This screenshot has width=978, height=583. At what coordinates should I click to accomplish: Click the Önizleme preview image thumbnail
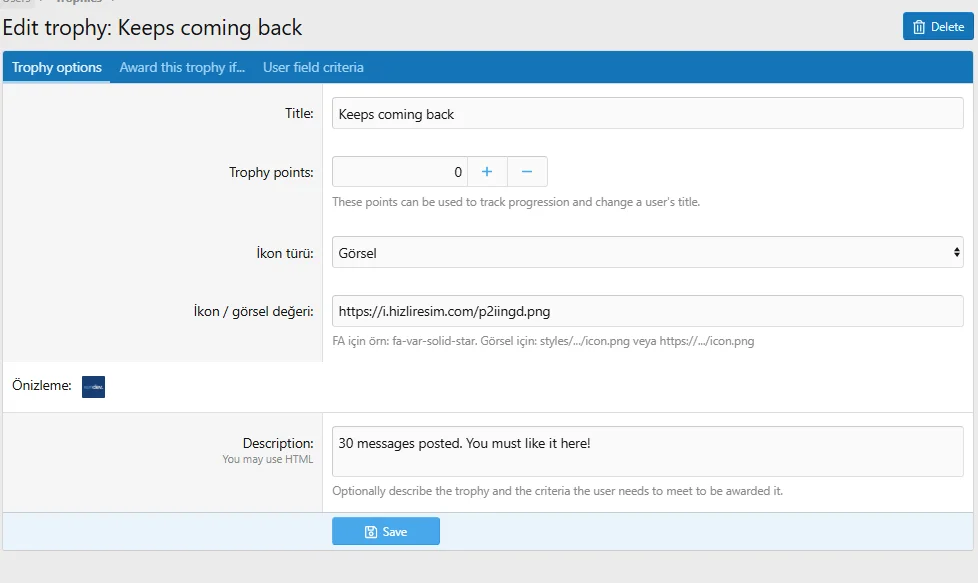(93, 387)
